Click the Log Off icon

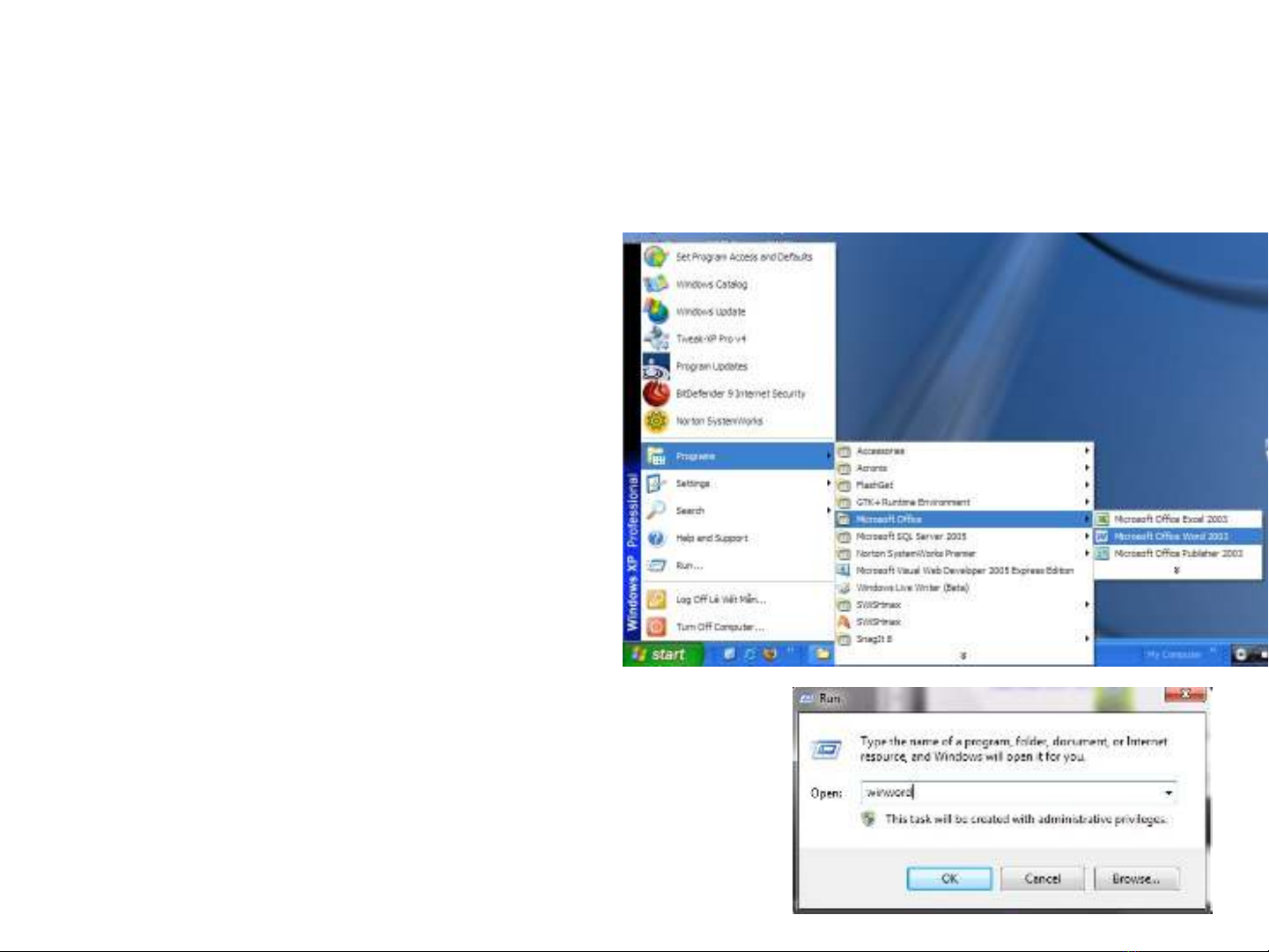pyautogui.click(x=656, y=600)
